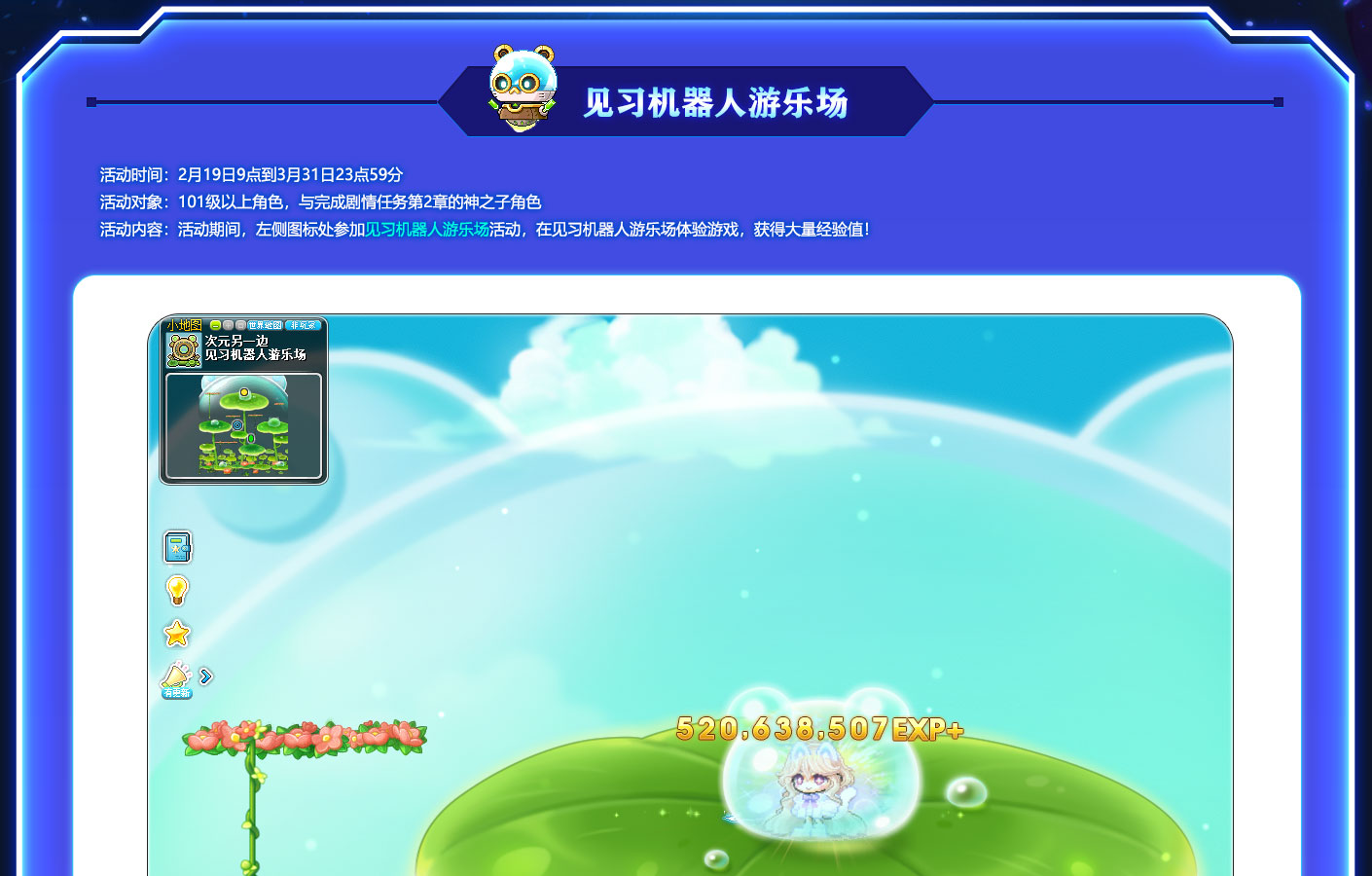The width and height of the screenshot is (1372, 876).
Task: Open the 世界地图 world map button
Action: (265, 325)
